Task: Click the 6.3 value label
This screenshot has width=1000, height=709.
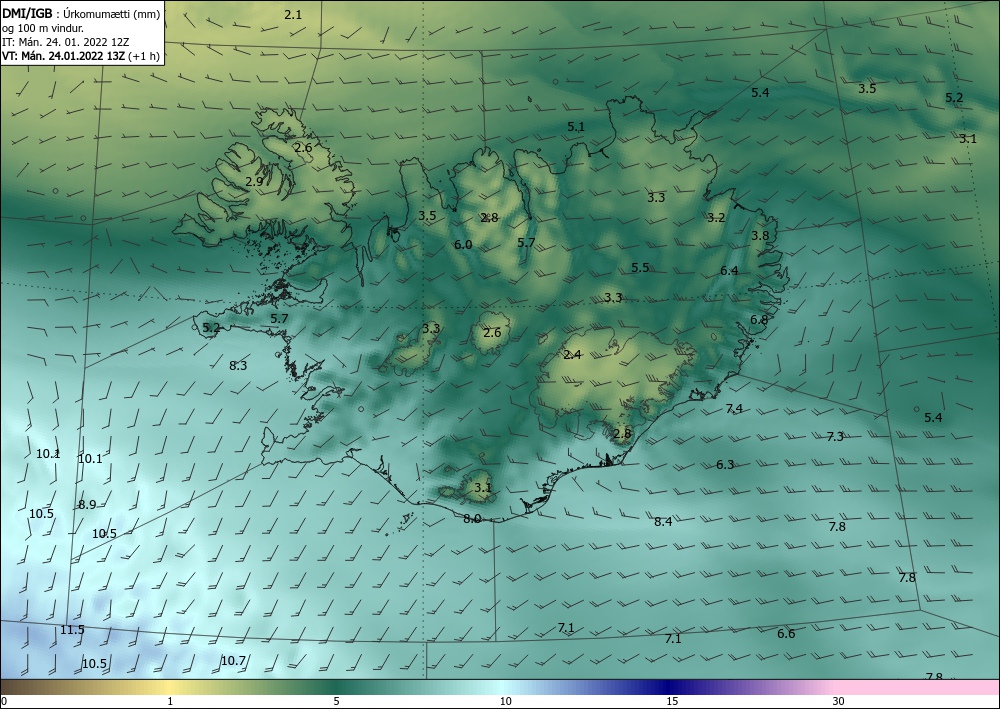Action: [x=725, y=464]
